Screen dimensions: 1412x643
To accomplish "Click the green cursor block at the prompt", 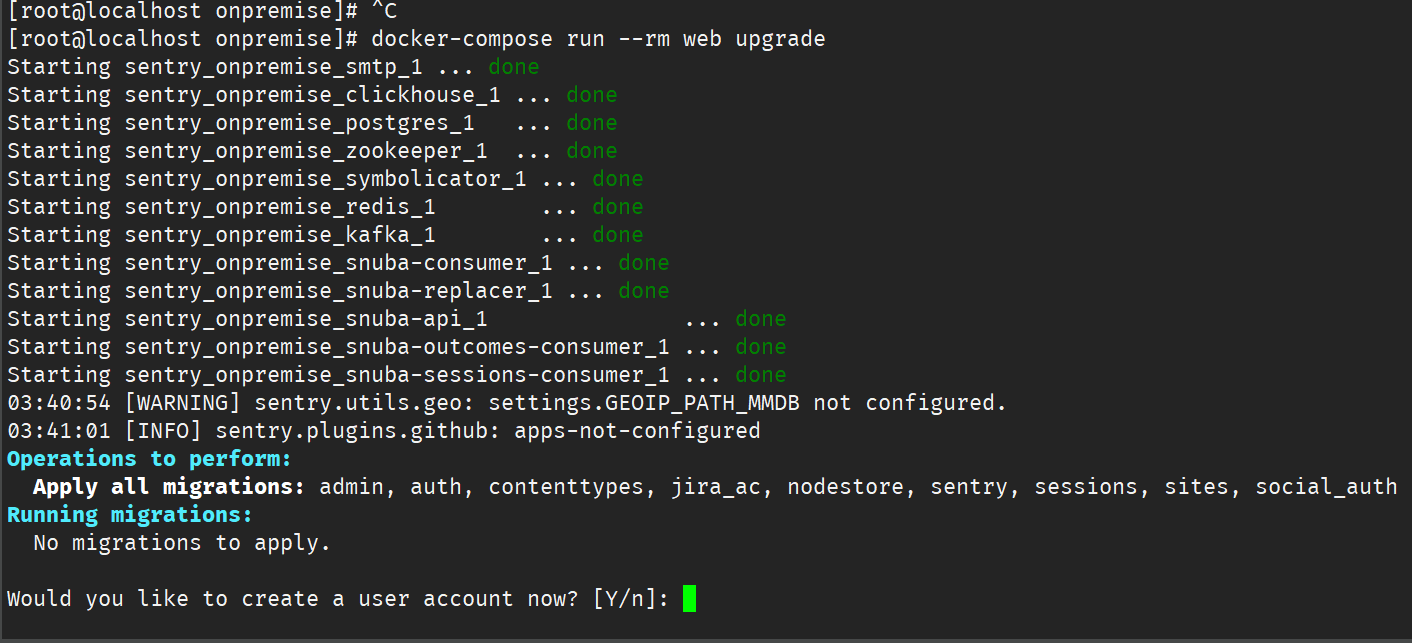I will click(689, 599).
